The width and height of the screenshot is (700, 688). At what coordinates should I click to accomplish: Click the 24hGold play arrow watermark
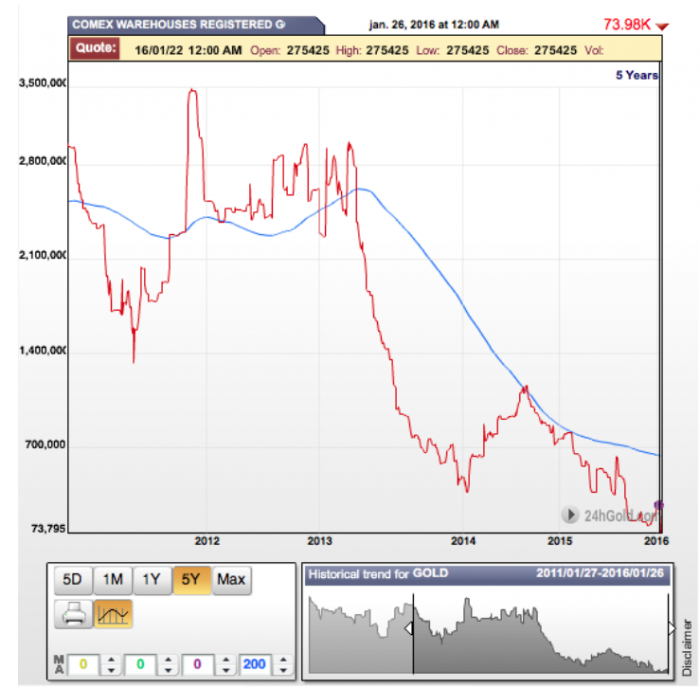click(x=570, y=515)
